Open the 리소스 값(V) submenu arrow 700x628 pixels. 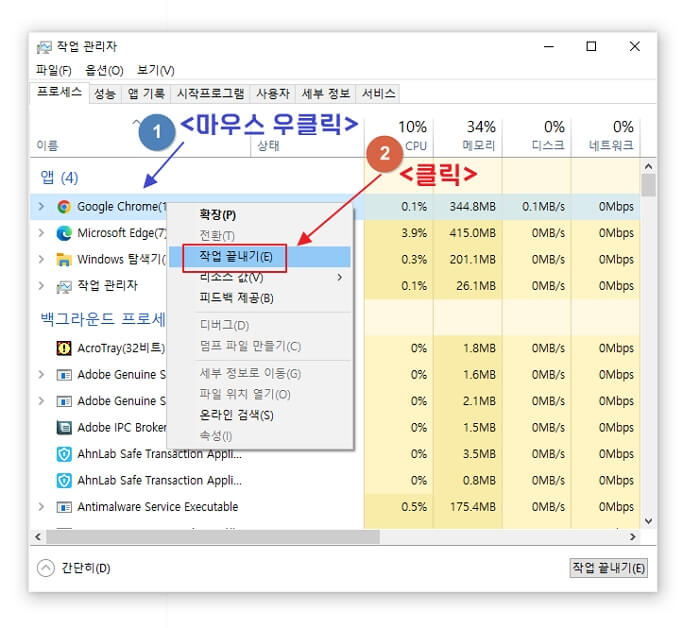pyautogui.click(x=340, y=277)
